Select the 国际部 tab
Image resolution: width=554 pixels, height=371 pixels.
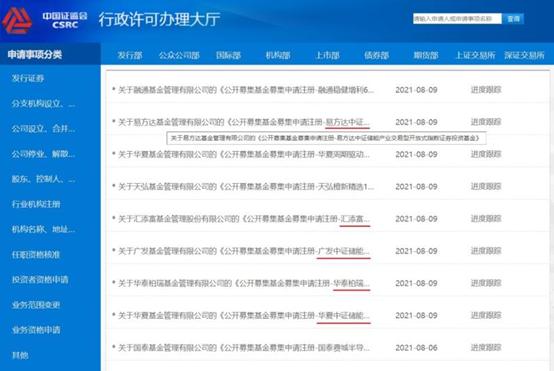228,55
